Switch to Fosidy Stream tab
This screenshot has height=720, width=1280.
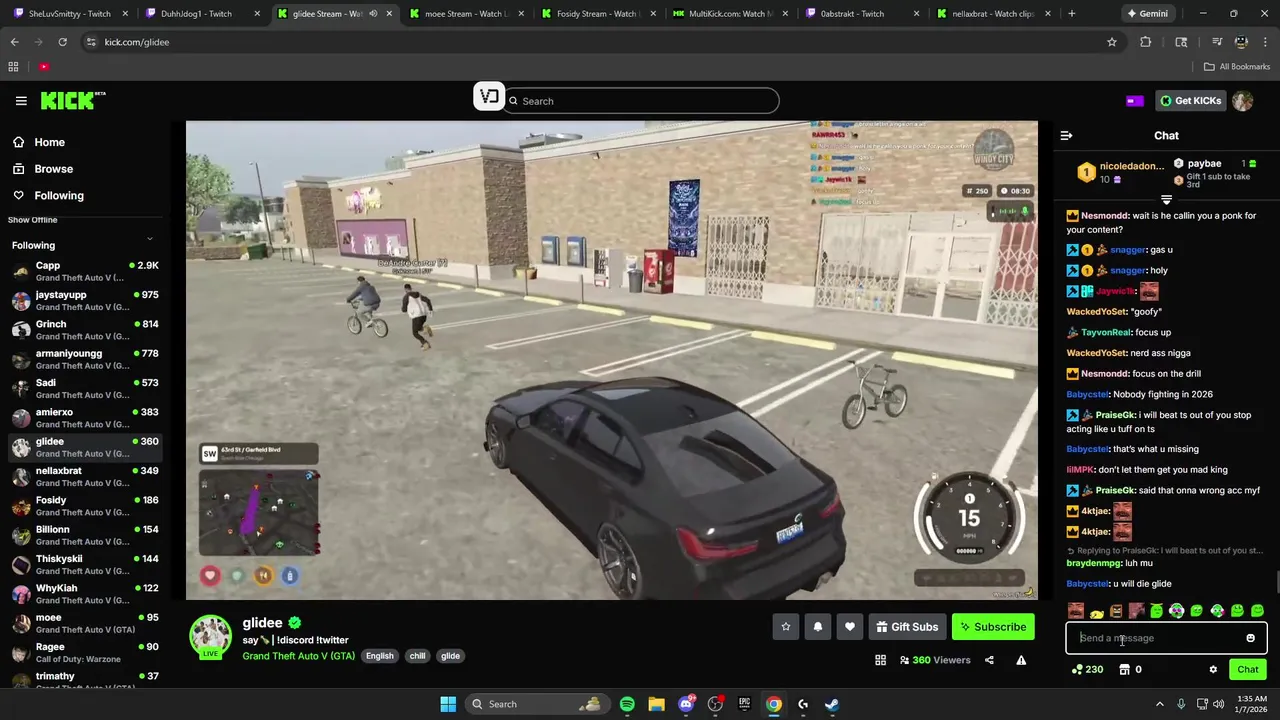coord(596,14)
